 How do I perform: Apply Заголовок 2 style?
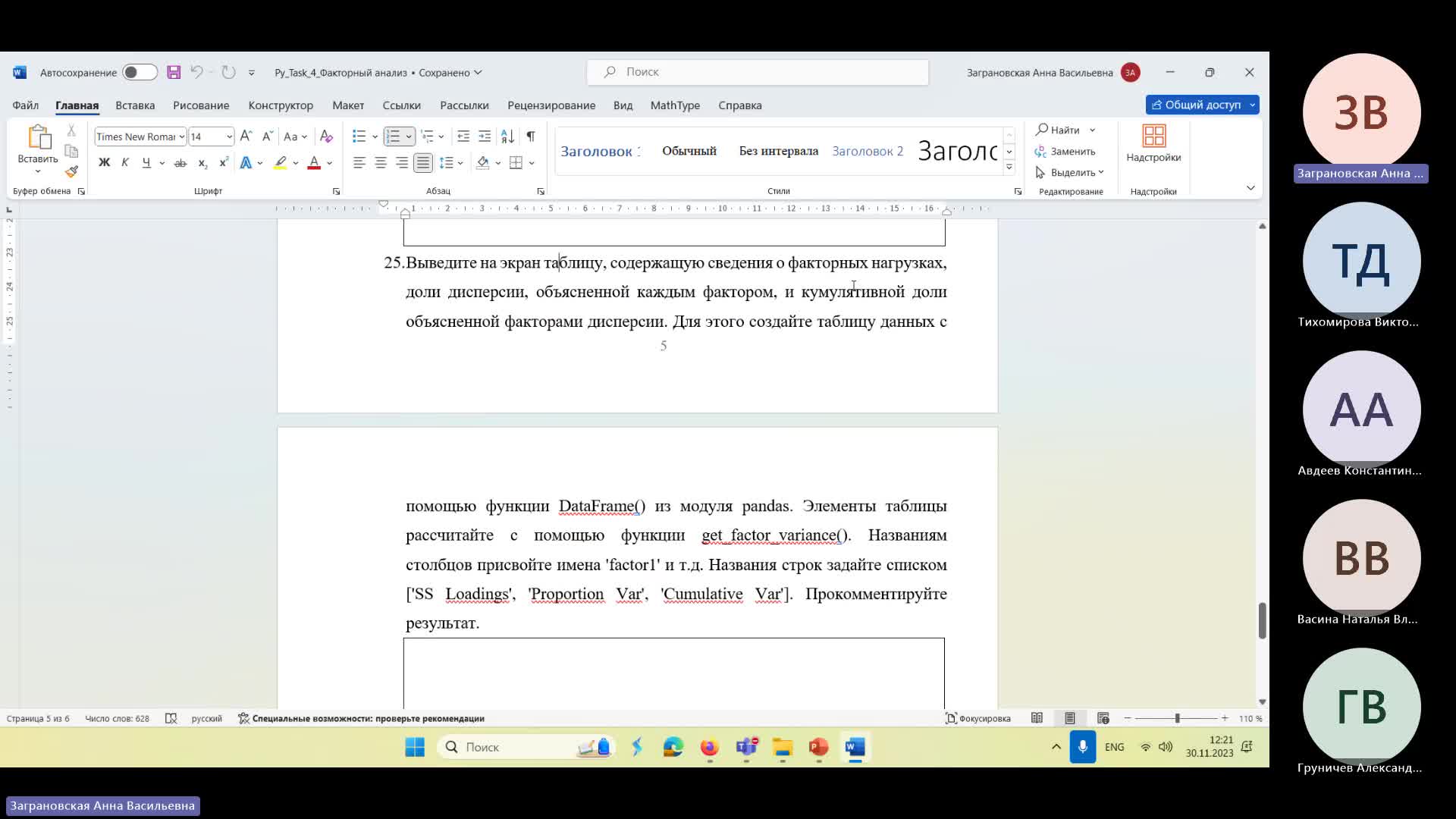[868, 151]
